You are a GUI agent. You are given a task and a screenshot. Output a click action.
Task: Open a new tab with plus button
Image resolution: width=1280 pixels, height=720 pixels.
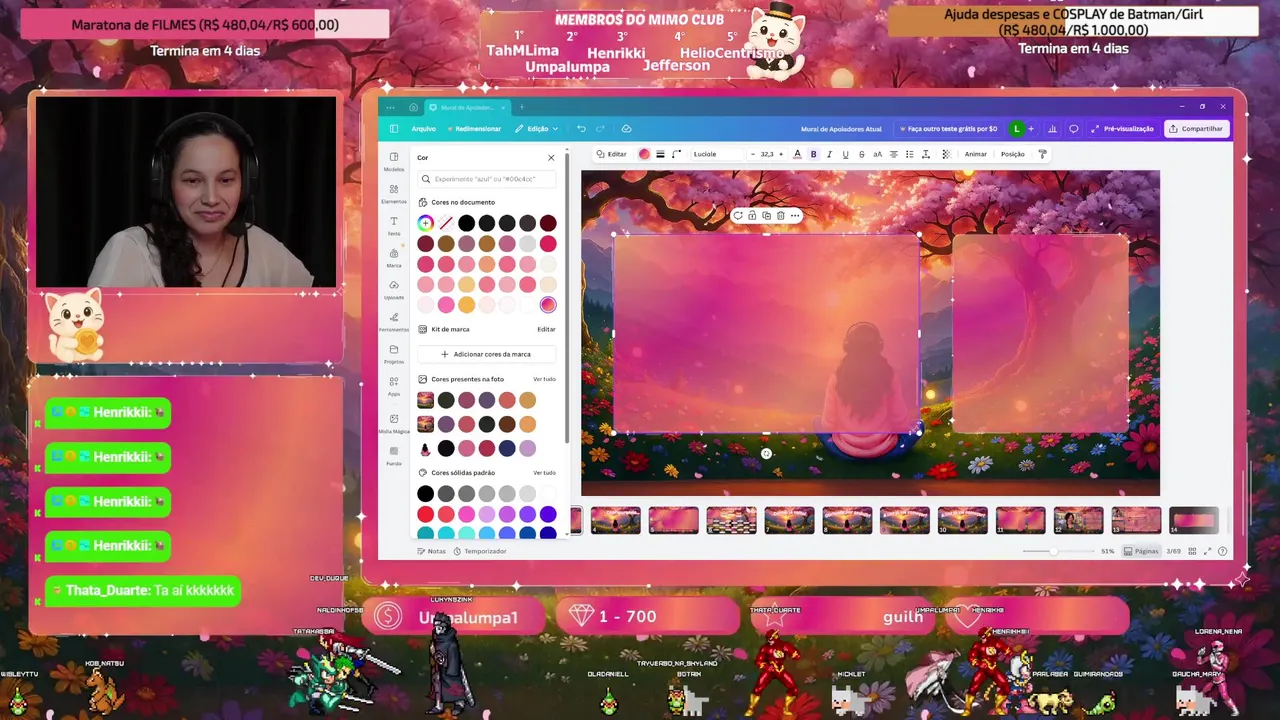[521, 107]
